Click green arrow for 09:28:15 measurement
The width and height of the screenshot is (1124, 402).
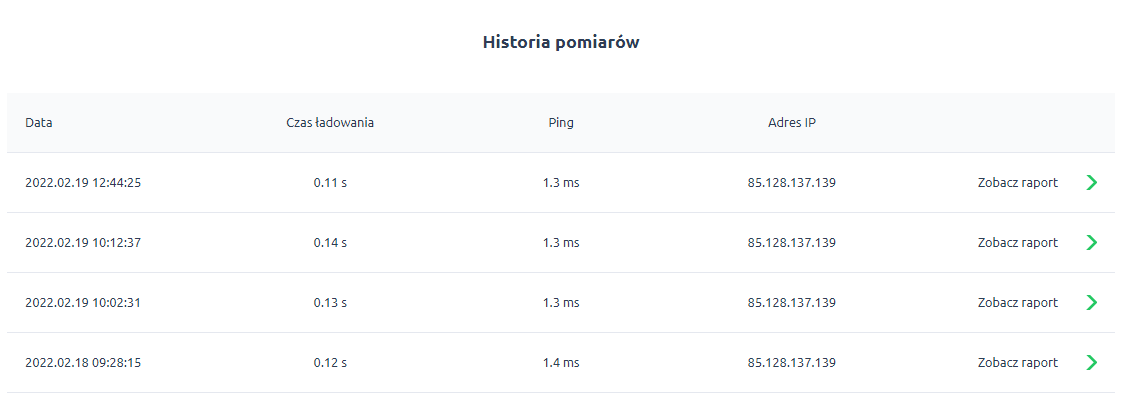pos(1092,363)
